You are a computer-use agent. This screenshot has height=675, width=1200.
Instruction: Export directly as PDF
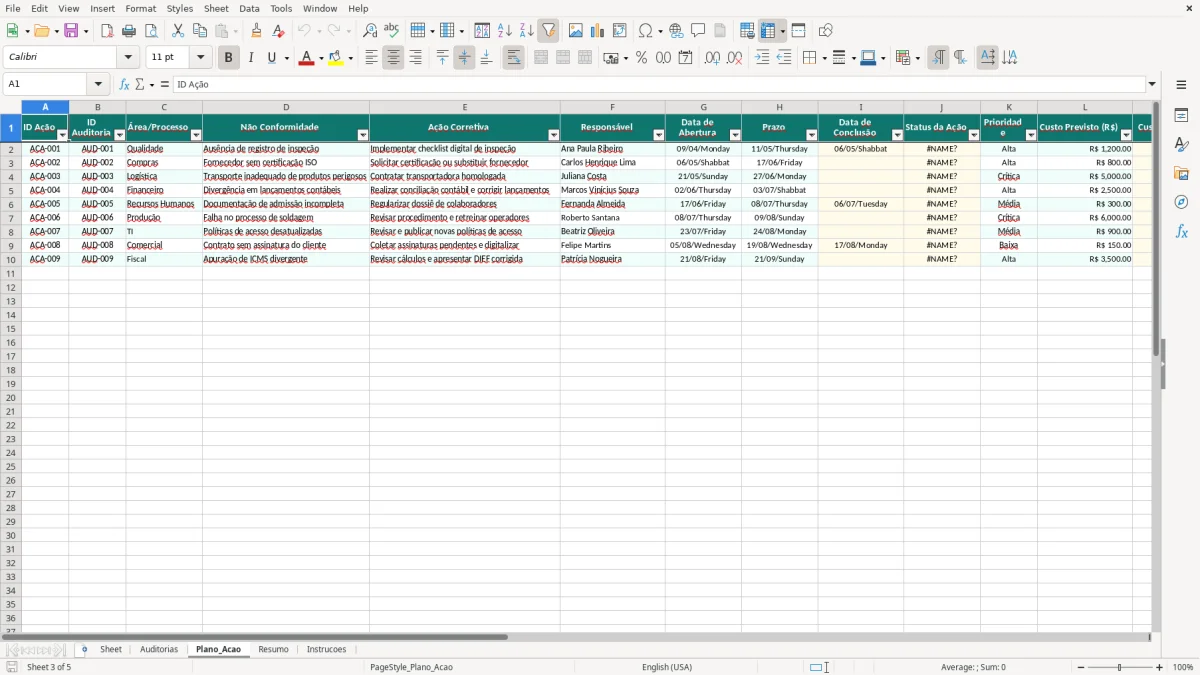(x=107, y=31)
